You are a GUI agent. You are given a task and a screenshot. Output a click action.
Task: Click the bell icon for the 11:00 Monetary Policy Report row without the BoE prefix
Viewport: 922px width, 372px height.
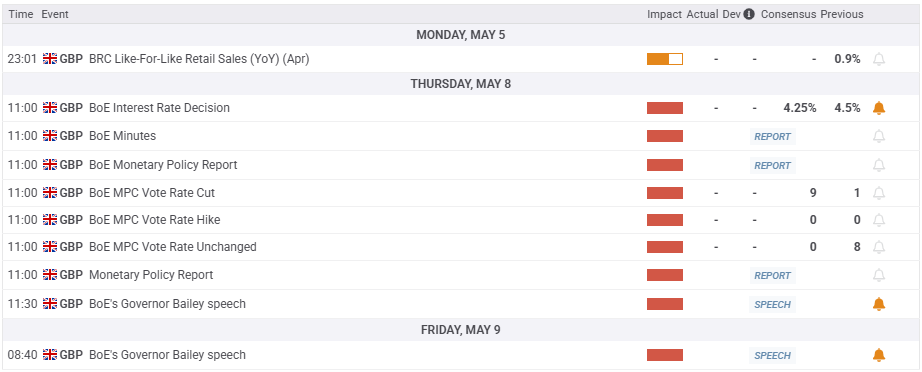point(878,275)
